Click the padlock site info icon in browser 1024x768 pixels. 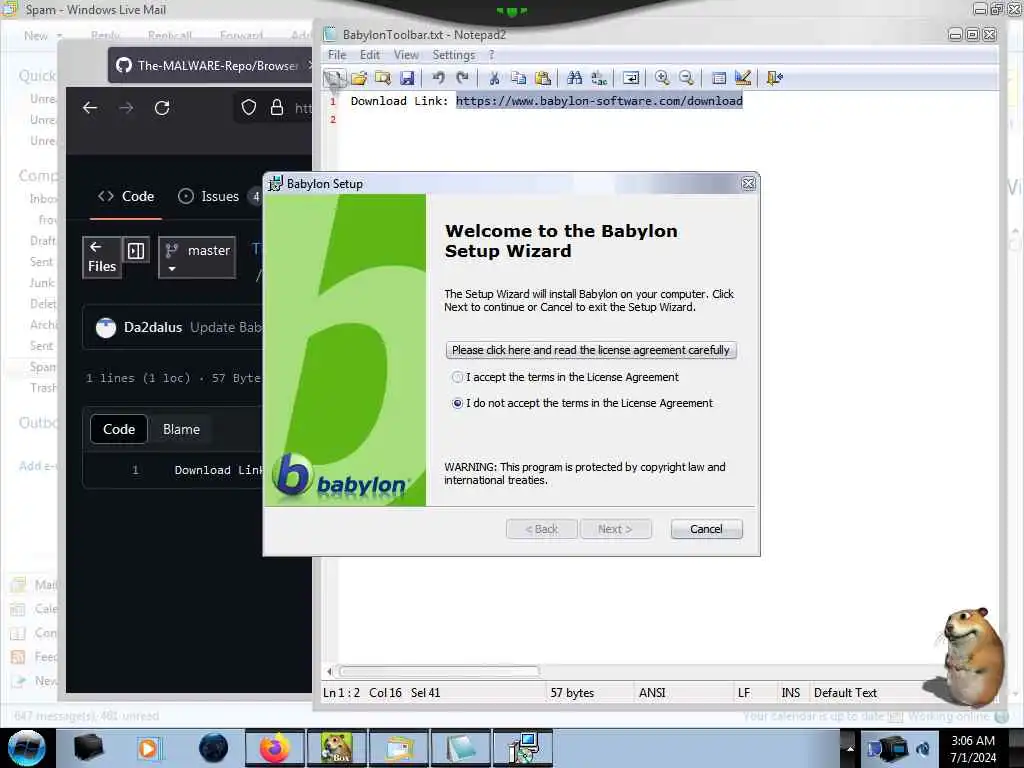[277, 107]
